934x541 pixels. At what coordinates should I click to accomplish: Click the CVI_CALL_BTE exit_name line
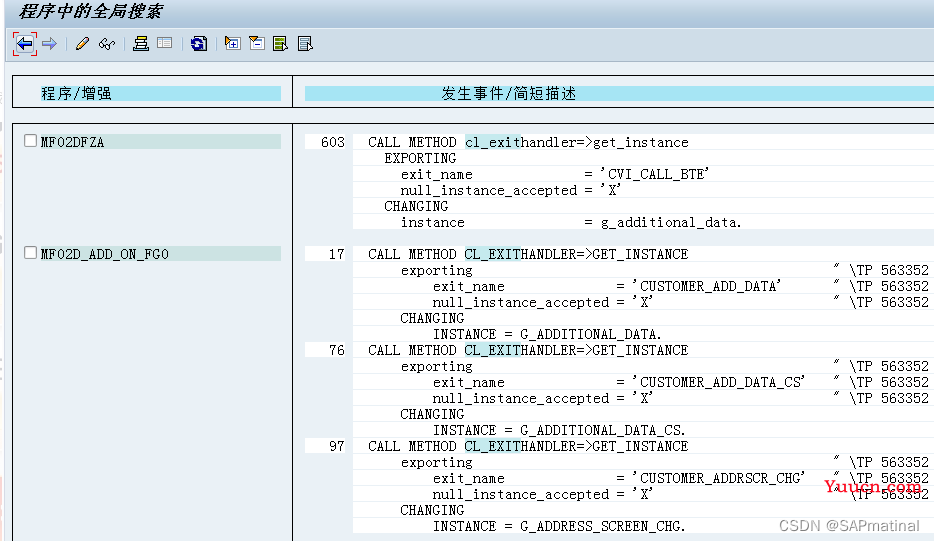pos(555,174)
